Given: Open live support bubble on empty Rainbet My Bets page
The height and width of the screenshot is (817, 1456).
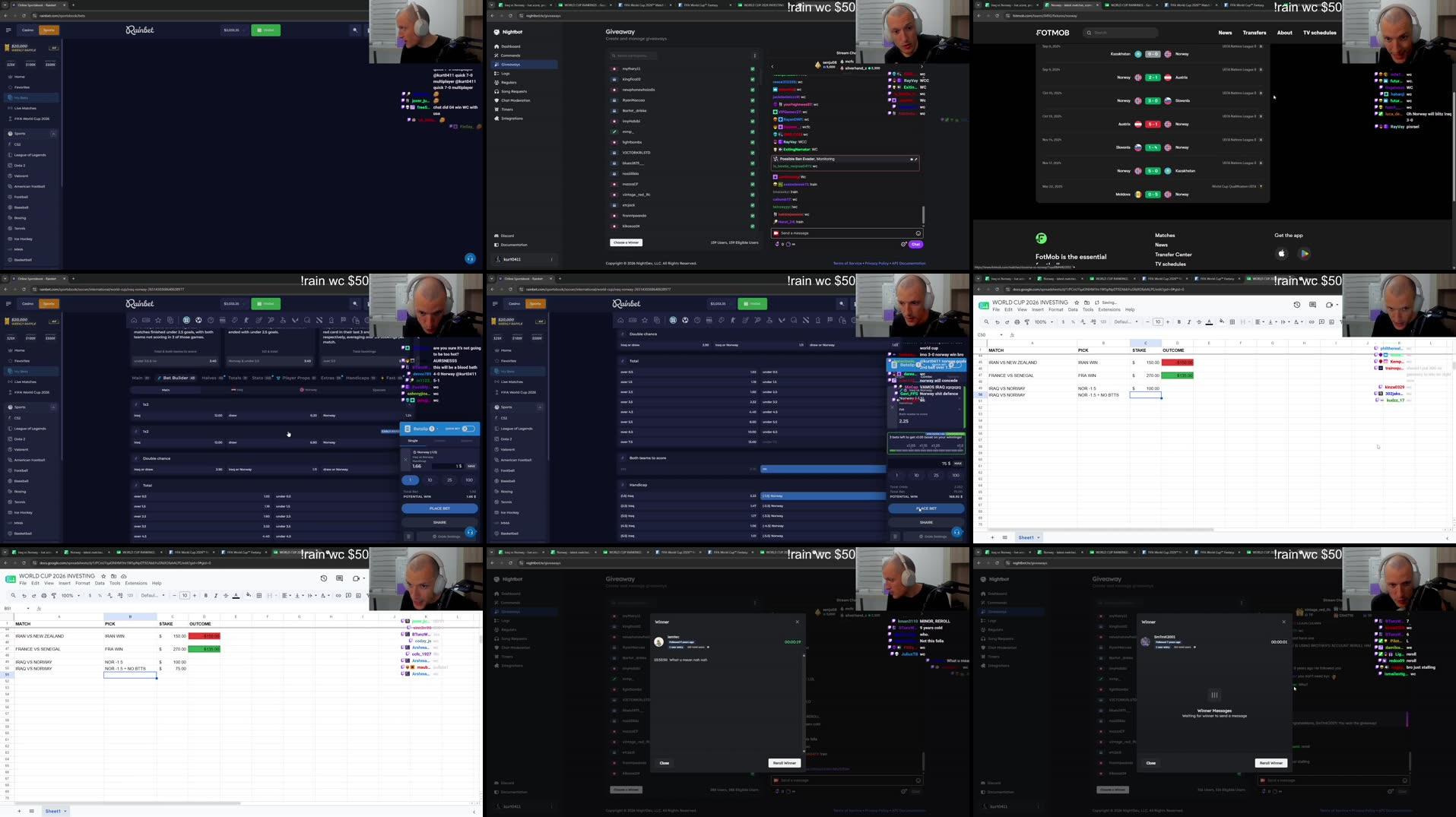Looking at the screenshot, I should tap(470, 258).
